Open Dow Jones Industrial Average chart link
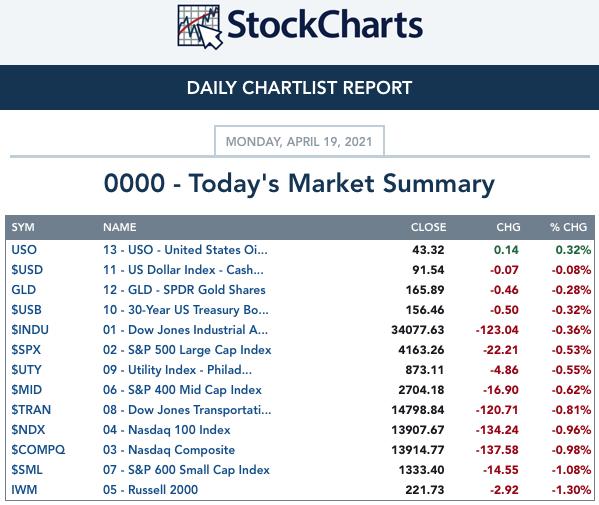The height and width of the screenshot is (505, 599). click(x=185, y=330)
